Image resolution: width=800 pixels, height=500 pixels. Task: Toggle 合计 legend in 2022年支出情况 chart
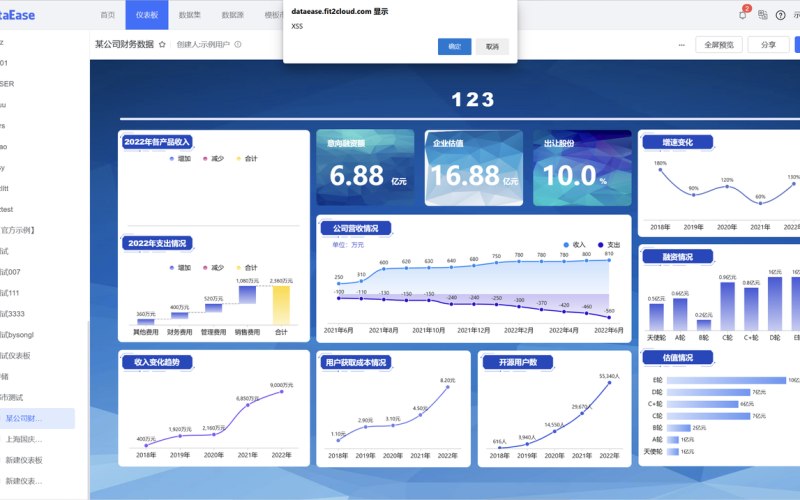click(247, 267)
